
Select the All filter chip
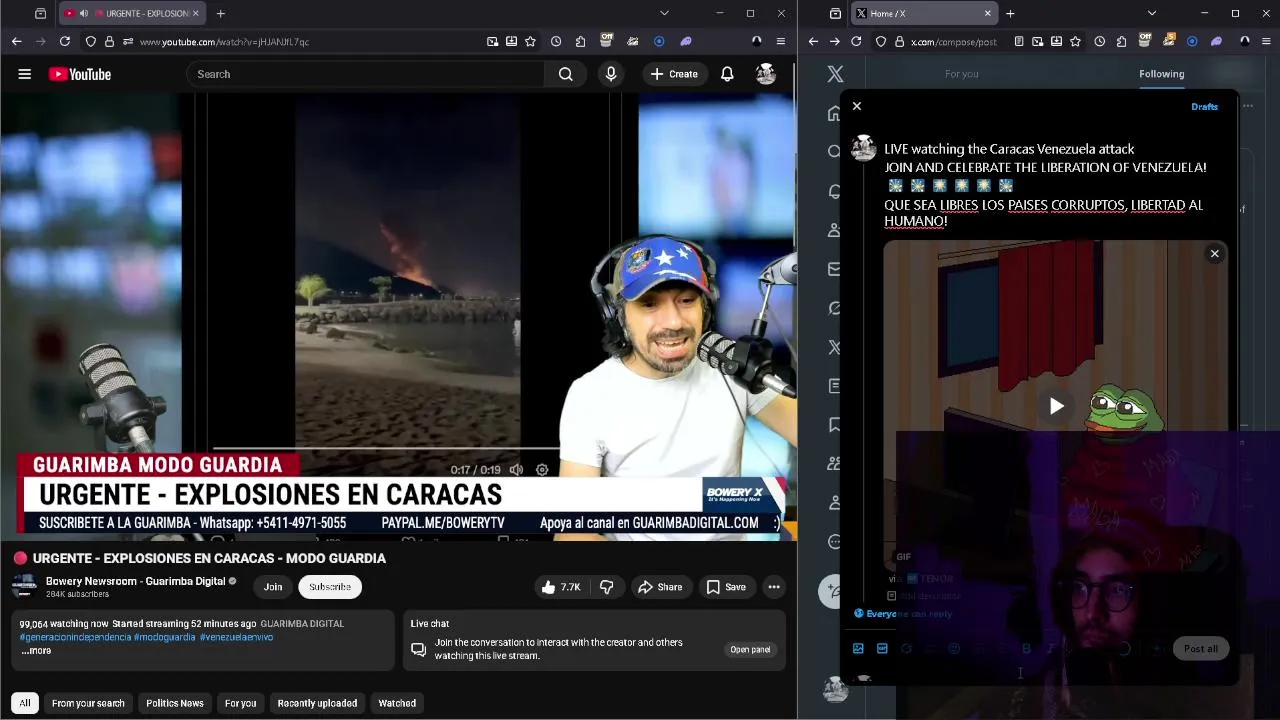pyautogui.click(x=25, y=703)
